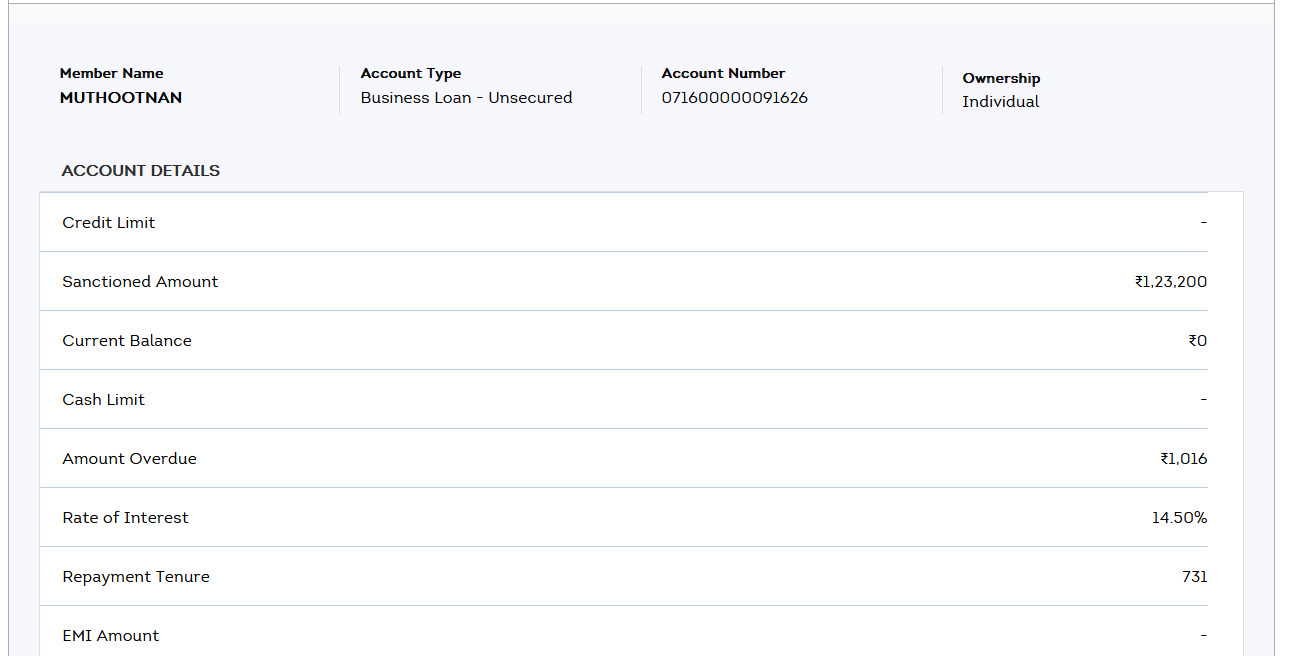Click the ₹1,23,200 sanctioned amount value
The image size is (1293, 656).
(x=1170, y=282)
